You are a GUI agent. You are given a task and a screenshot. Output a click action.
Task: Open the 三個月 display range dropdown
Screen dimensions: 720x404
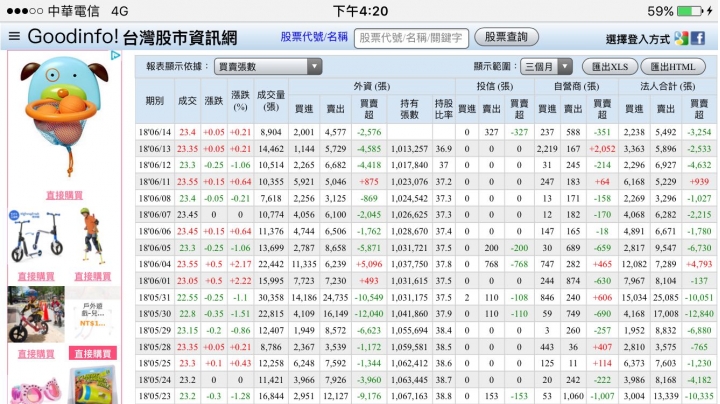point(546,67)
